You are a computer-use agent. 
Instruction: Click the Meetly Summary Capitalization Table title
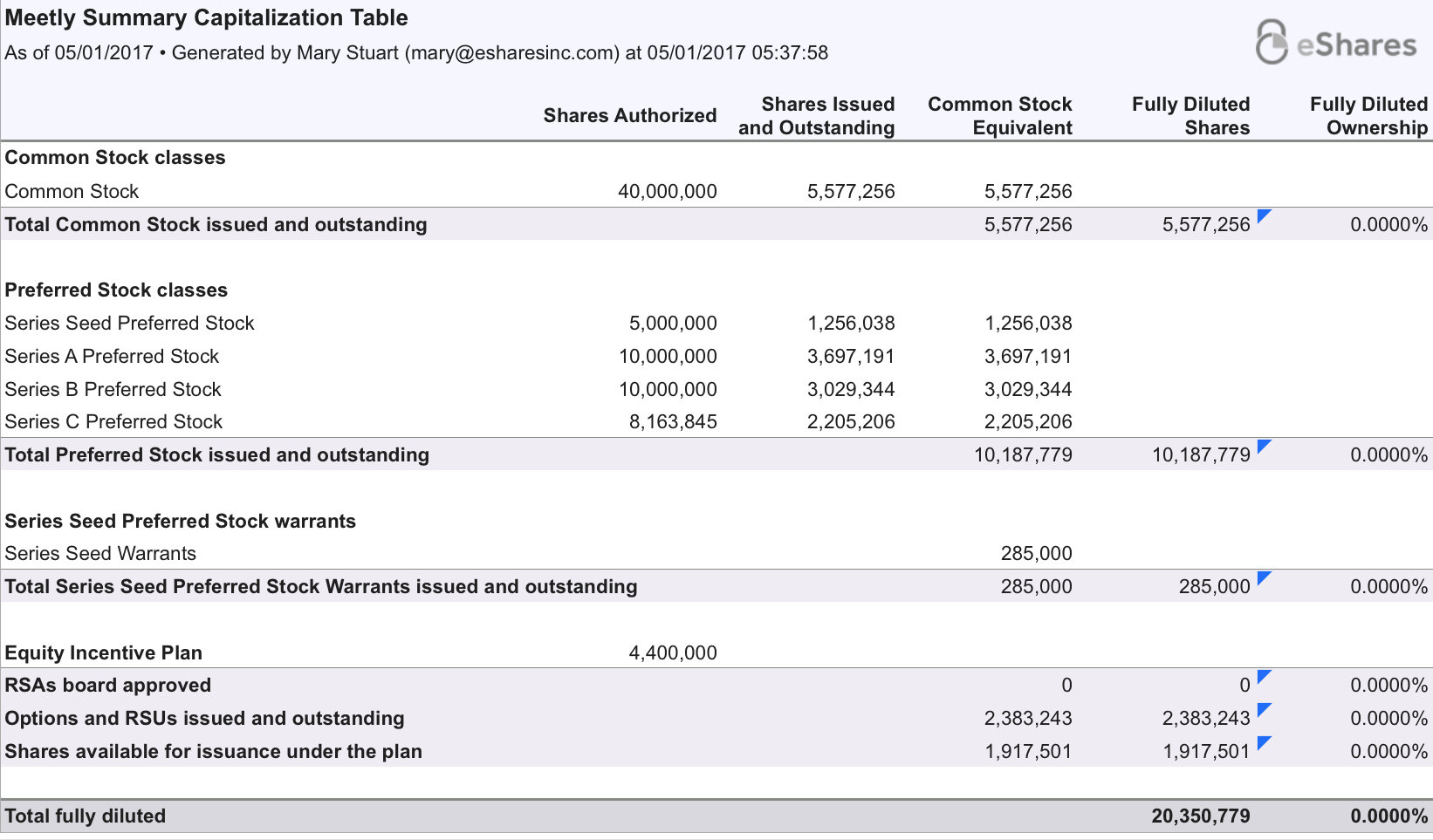tap(206, 18)
